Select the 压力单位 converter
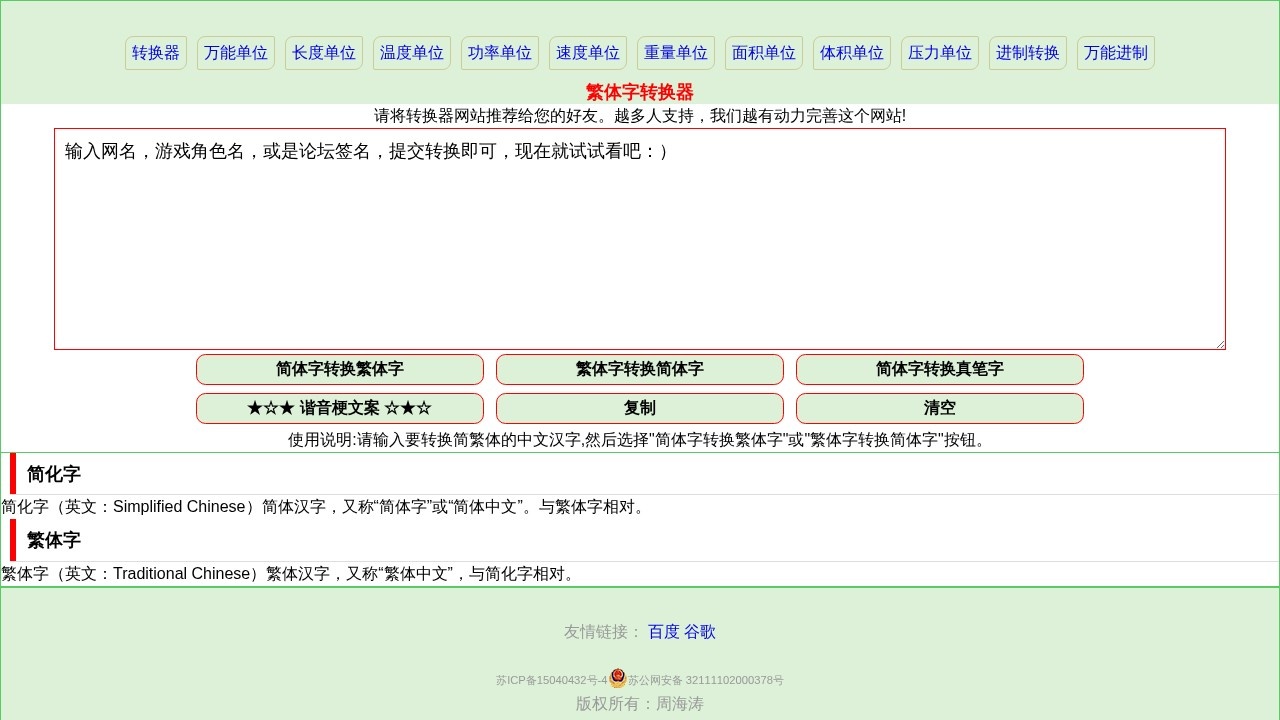 pyautogui.click(x=939, y=52)
